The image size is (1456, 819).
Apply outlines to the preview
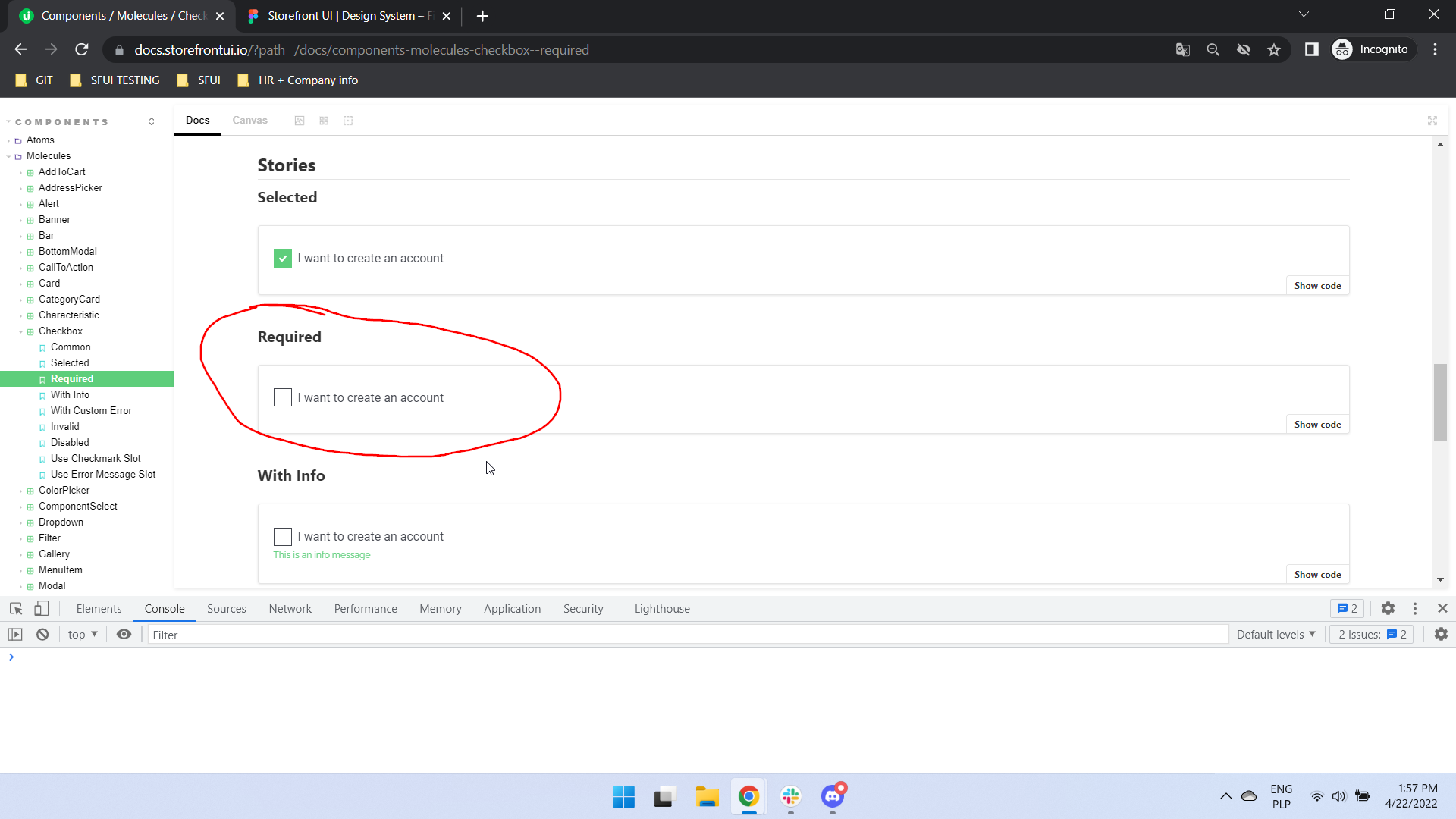348,120
